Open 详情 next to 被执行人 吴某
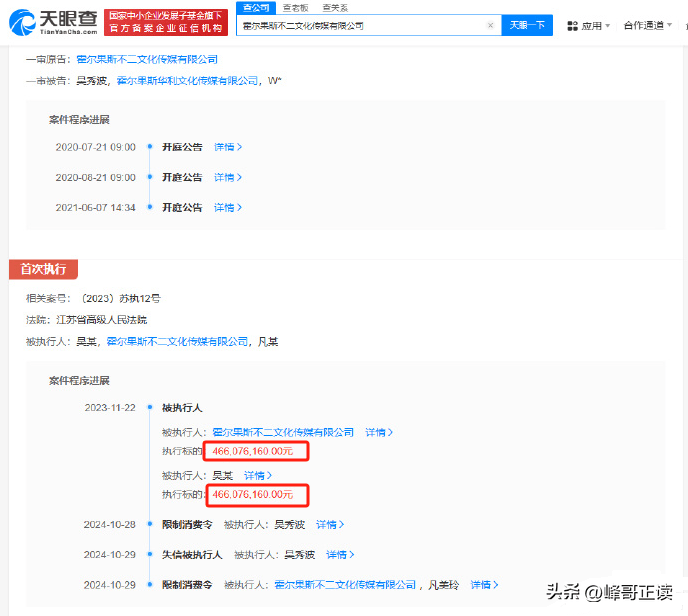 tap(258, 476)
